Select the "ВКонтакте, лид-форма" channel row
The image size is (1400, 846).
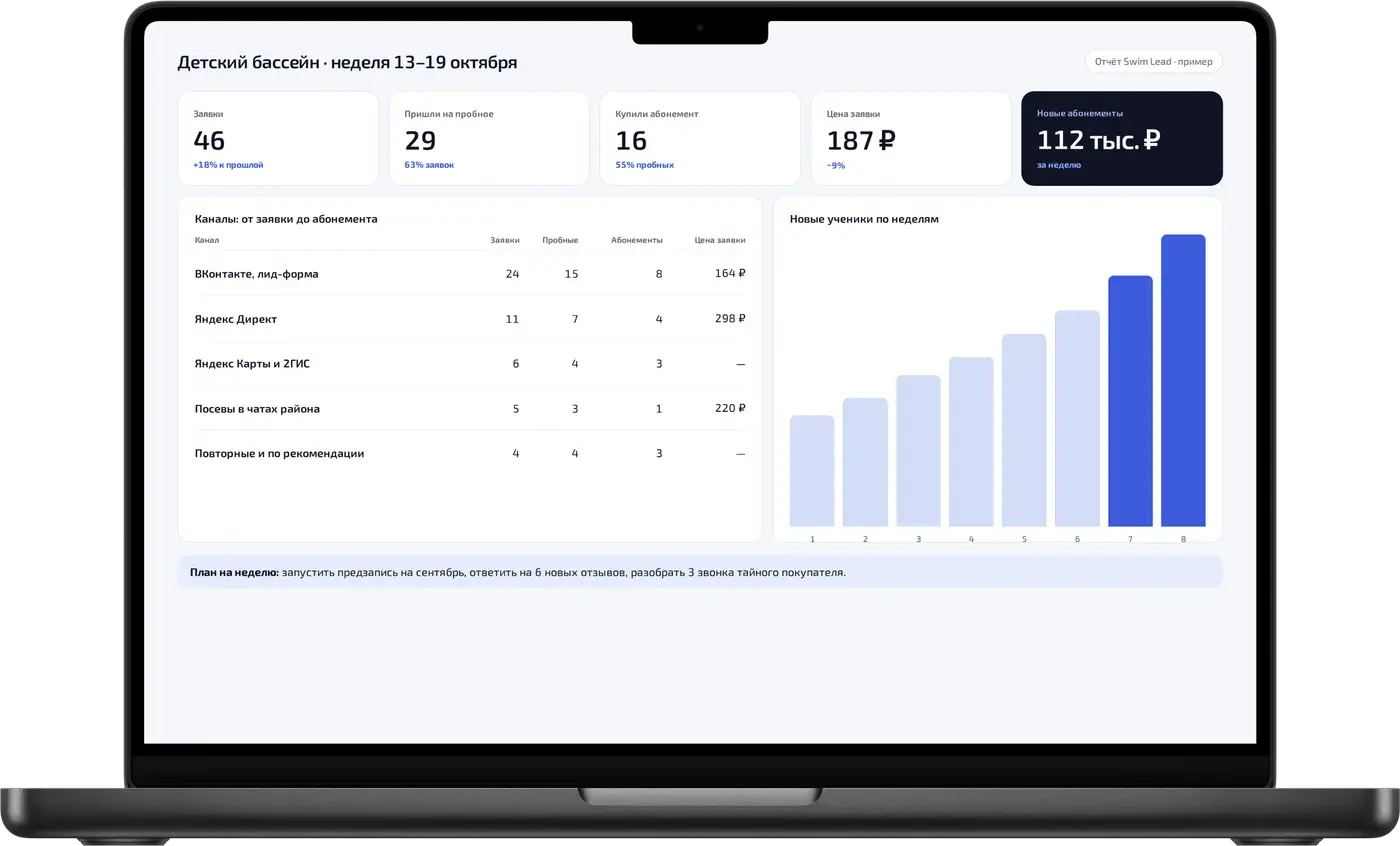(x=470, y=273)
